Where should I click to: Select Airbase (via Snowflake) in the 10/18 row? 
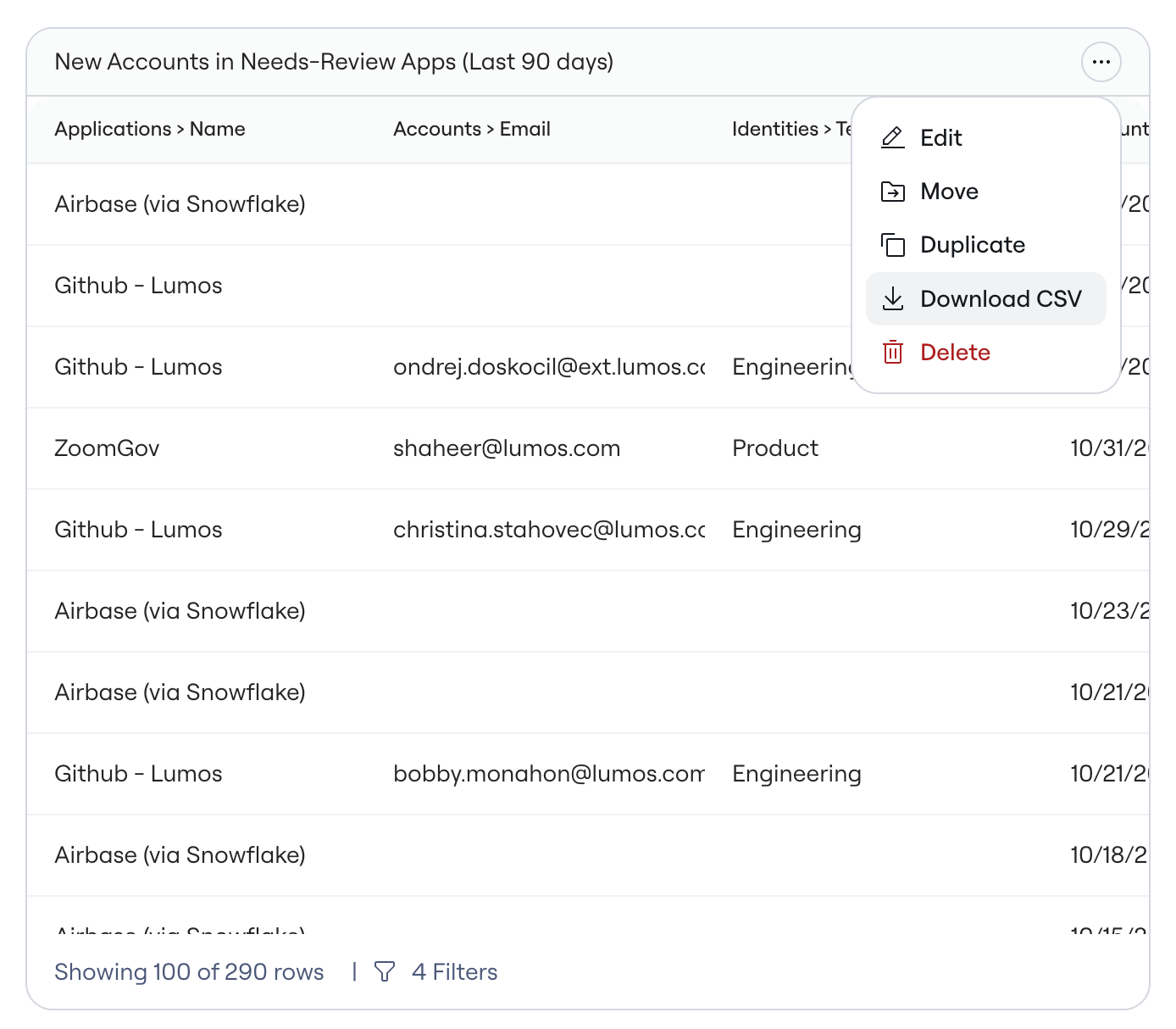(180, 855)
